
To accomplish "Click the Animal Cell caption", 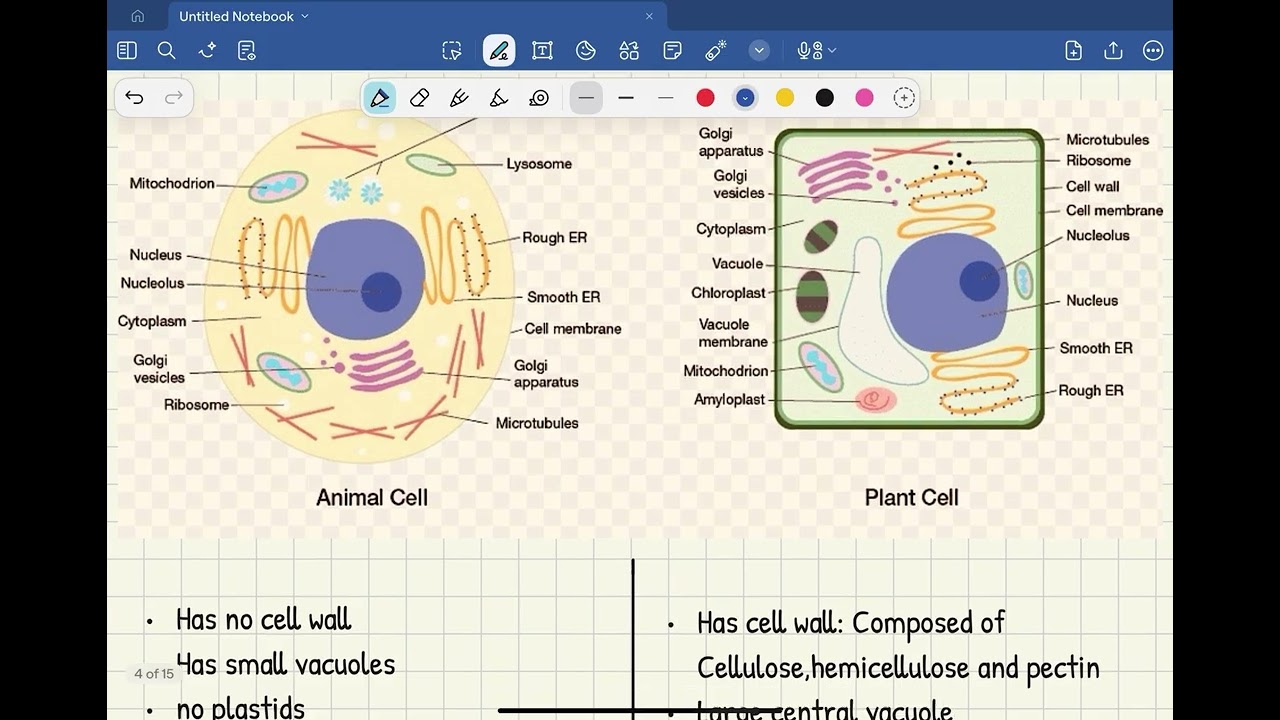I will pos(372,497).
